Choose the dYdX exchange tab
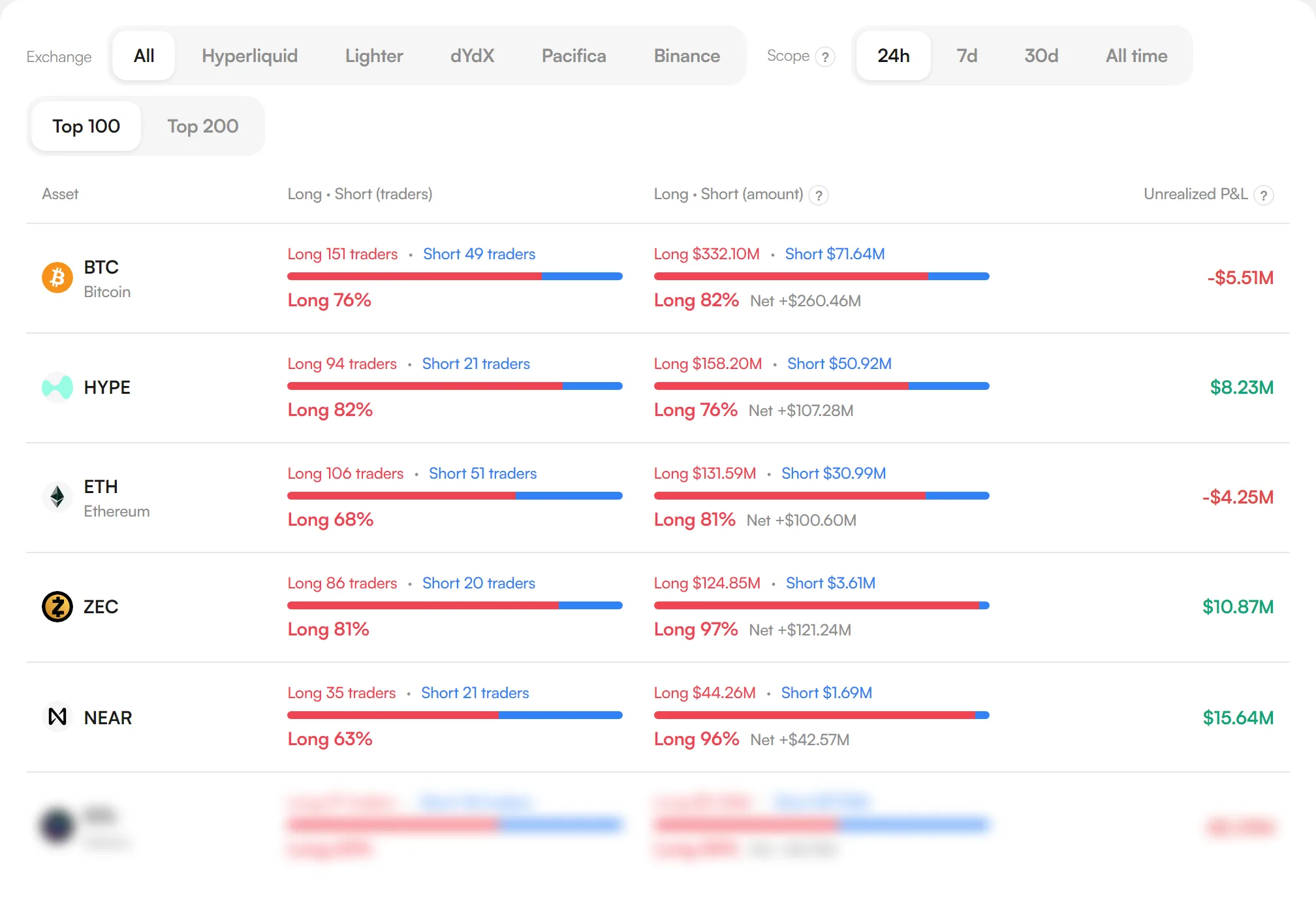Viewport: 1316px width, 913px height. pos(472,56)
